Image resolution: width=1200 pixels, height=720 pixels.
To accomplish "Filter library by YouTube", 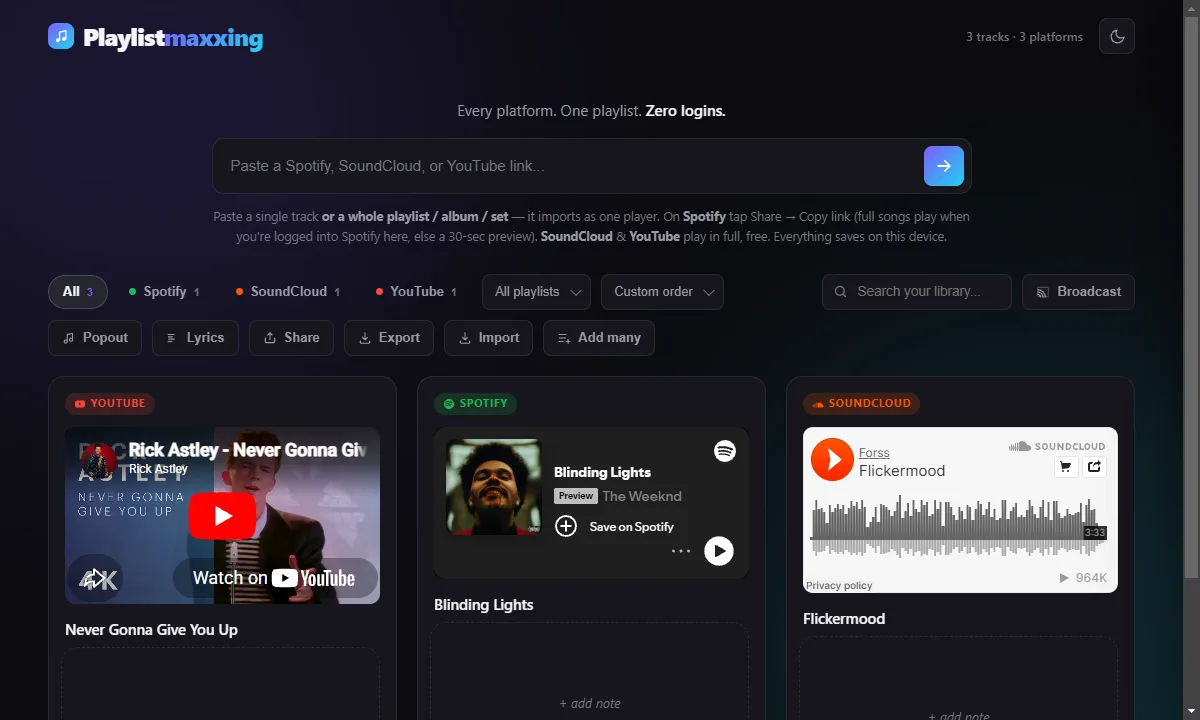I will 416,292.
